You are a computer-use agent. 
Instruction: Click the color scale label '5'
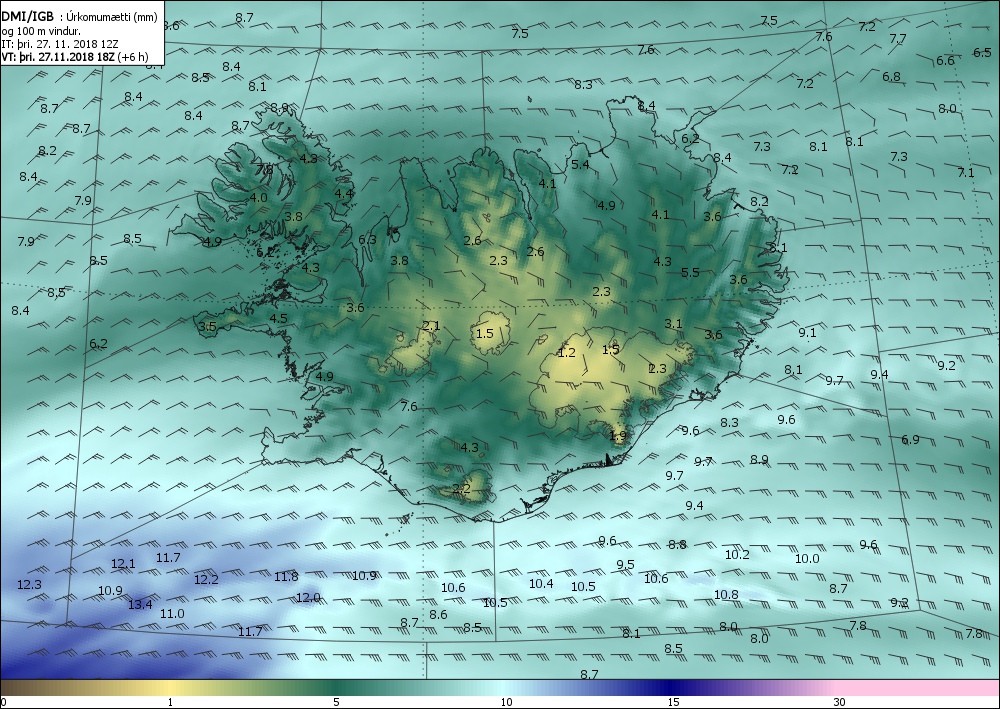pos(336,703)
